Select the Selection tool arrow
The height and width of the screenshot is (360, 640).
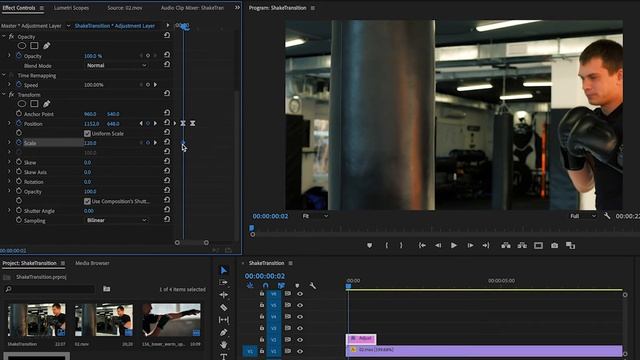click(224, 270)
